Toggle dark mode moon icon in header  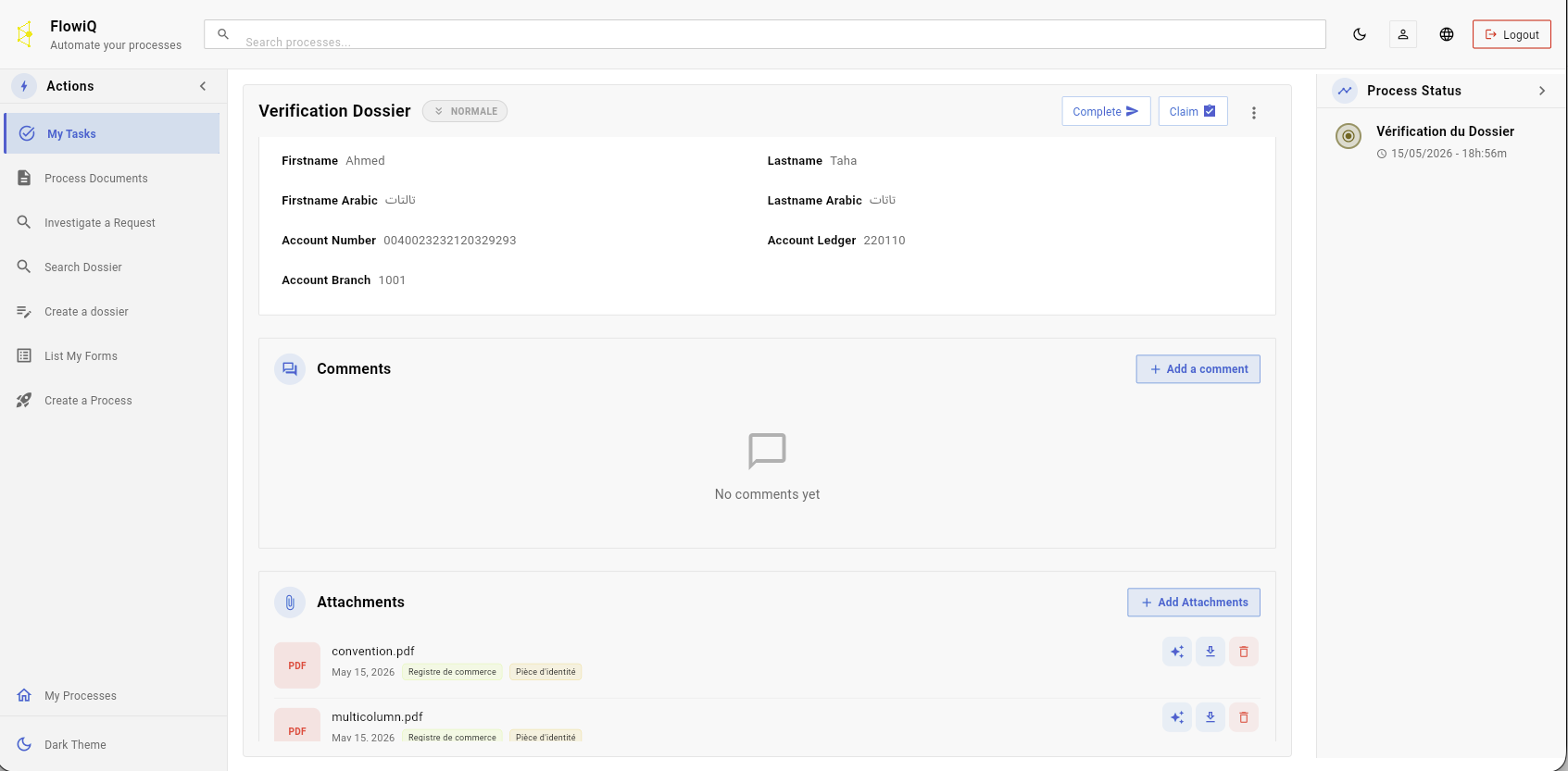point(1360,34)
